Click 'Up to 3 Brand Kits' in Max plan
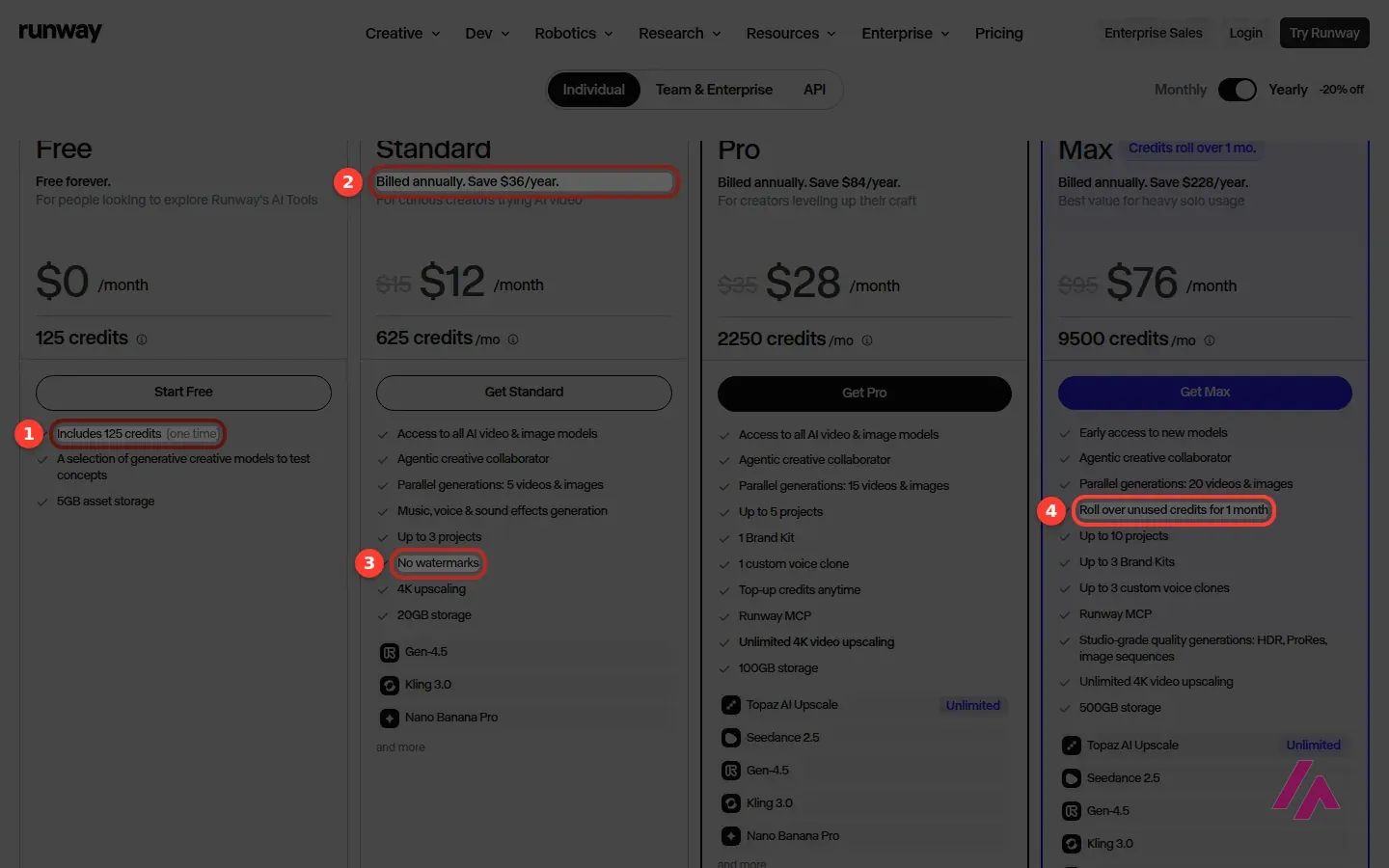 pos(1127,562)
